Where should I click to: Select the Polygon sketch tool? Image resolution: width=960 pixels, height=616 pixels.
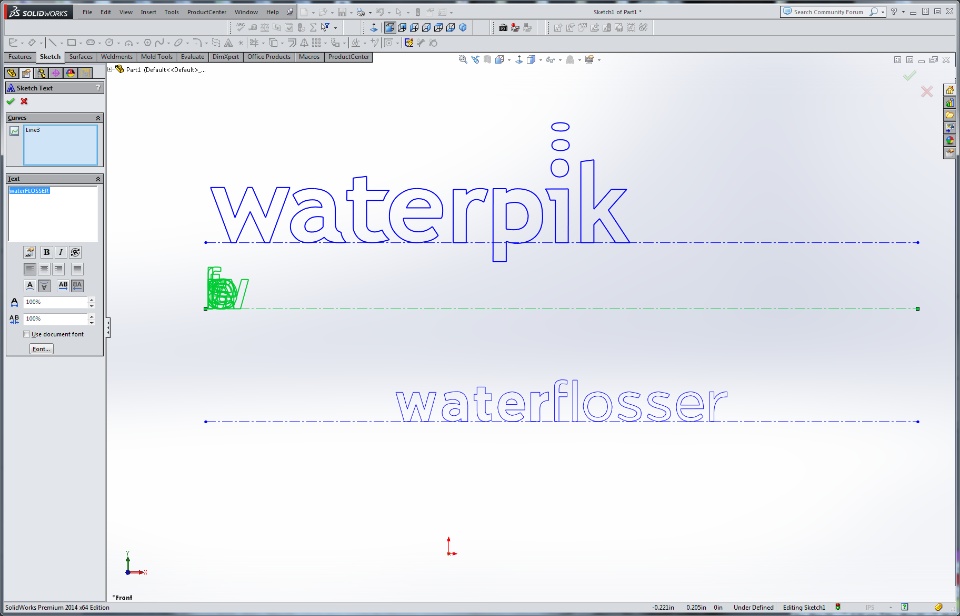(x=148, y=43)
